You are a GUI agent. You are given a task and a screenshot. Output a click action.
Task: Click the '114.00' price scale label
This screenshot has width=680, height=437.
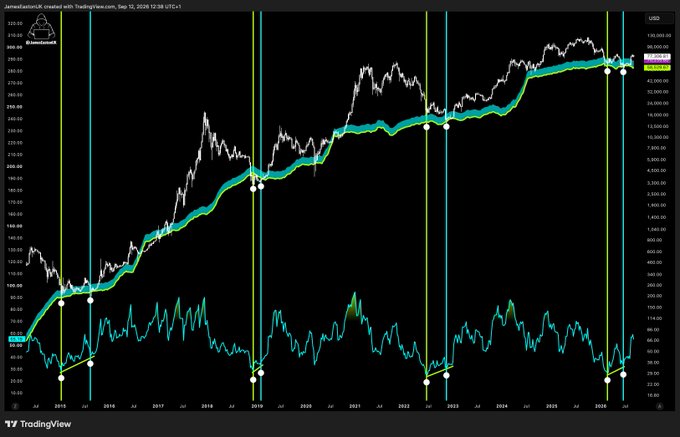pos(653,318)
